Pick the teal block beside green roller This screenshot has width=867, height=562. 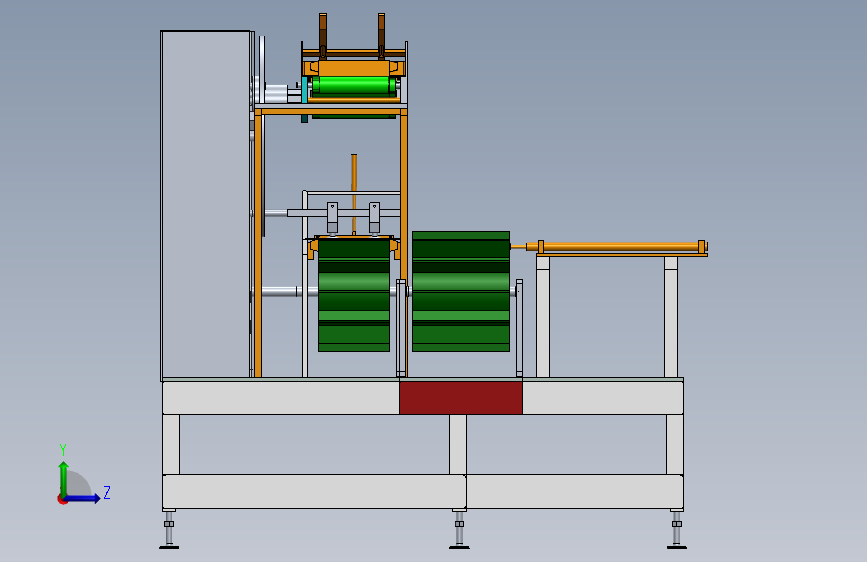tap(304, 90)
